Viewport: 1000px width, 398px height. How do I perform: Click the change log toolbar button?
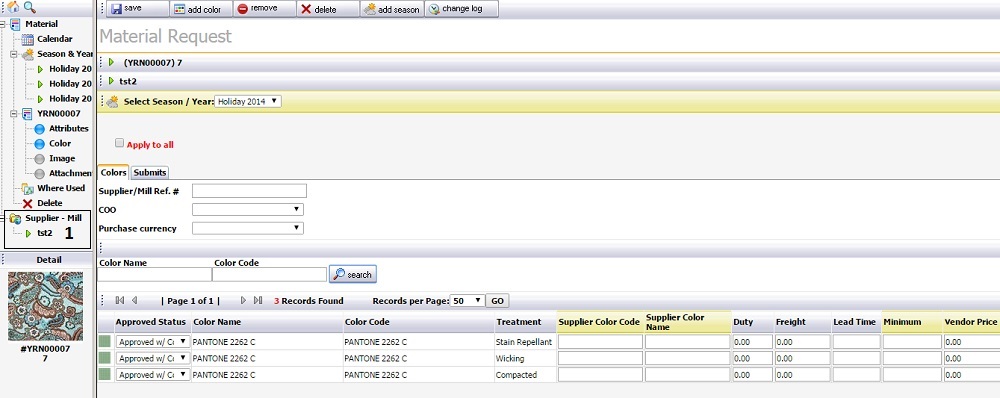461,9
